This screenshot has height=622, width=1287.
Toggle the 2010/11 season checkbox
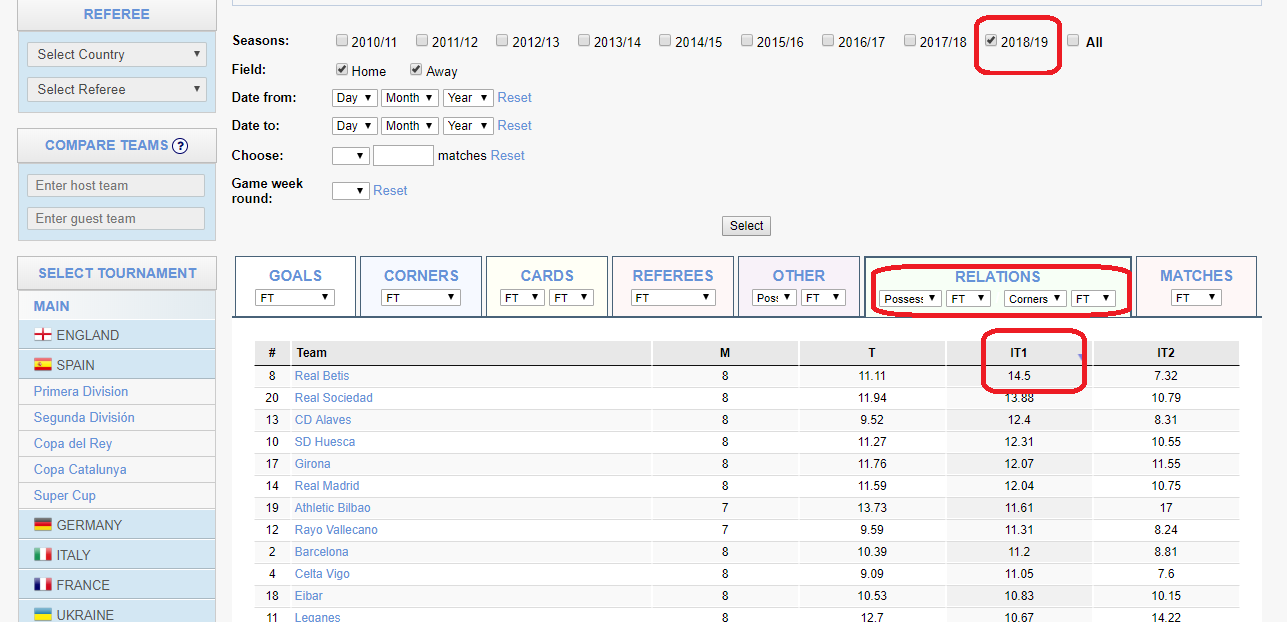pos(342,41)
